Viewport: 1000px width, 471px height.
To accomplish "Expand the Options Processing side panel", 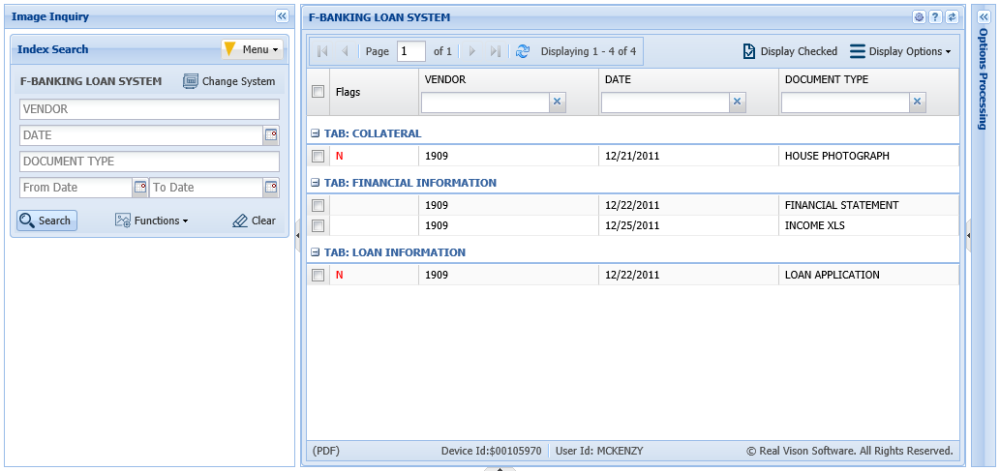I will point(983,17).
